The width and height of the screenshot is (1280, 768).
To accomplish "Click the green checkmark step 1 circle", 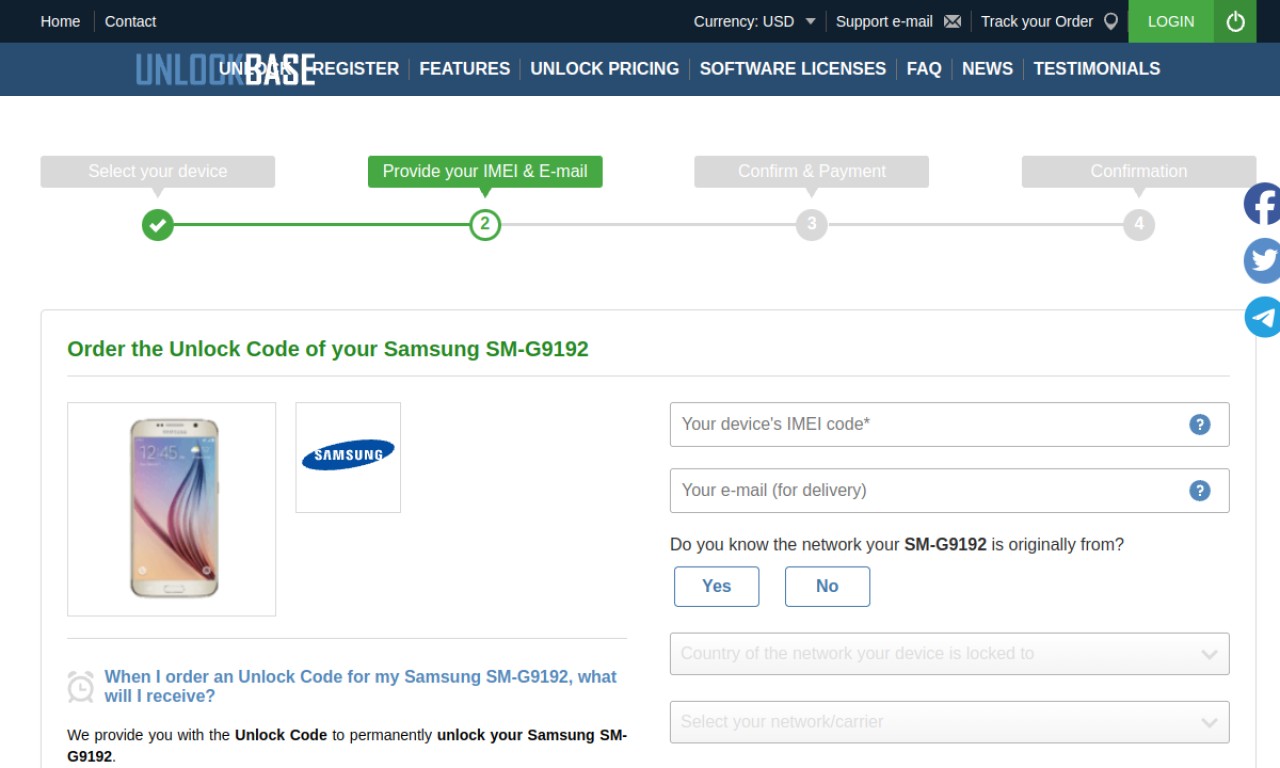I will pos(157,224).
